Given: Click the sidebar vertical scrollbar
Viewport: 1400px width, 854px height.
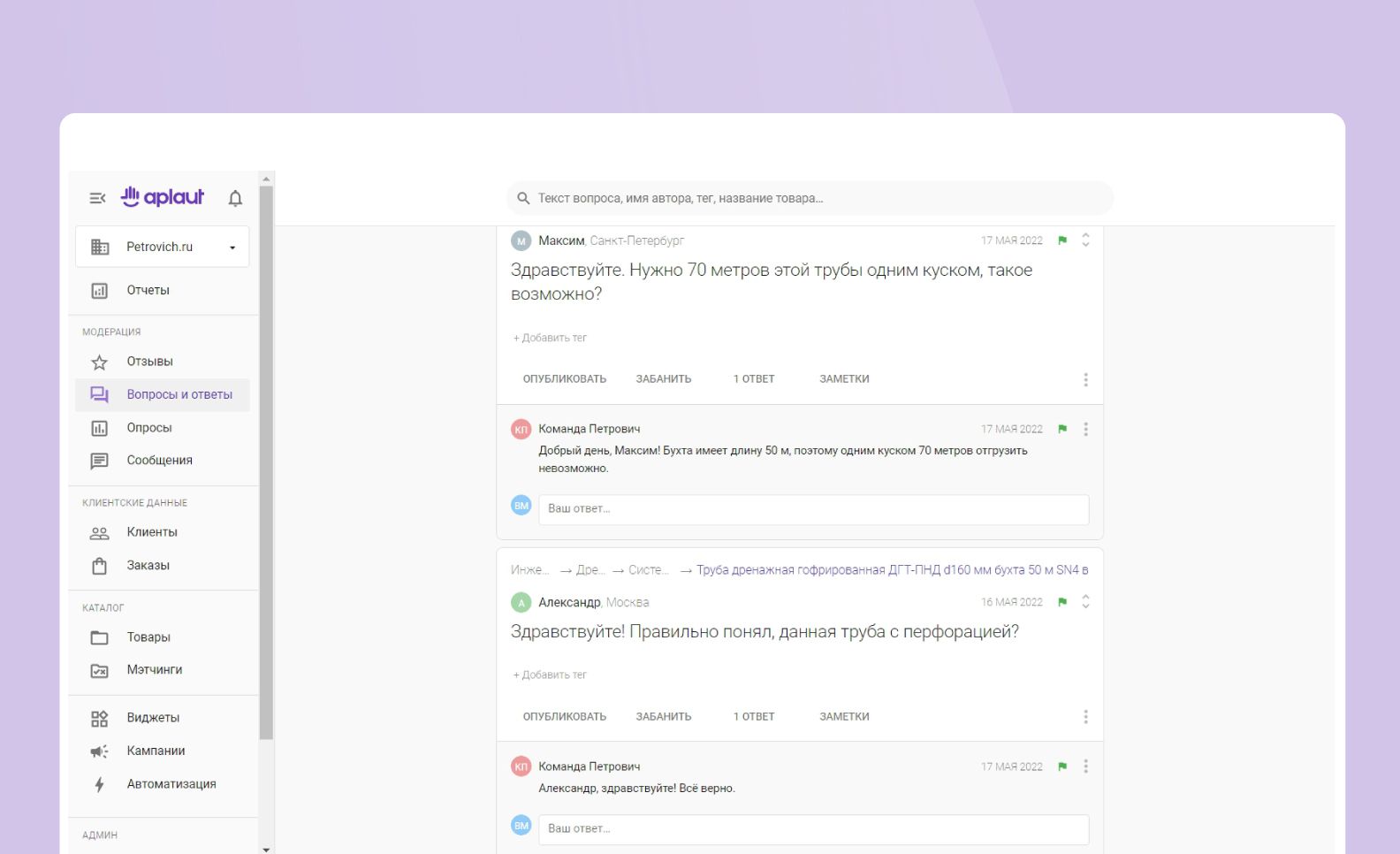Looking at the screenshot, I should 266,460.
